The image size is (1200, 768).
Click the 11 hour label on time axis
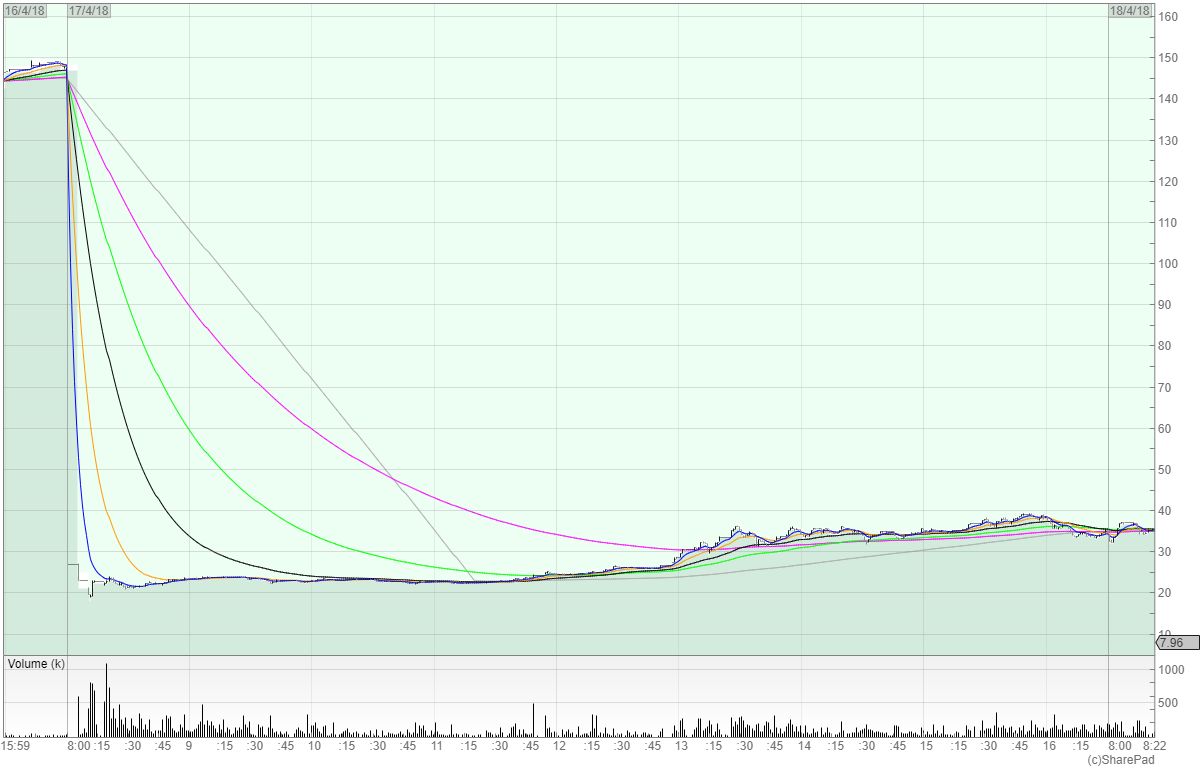[436, 746]
